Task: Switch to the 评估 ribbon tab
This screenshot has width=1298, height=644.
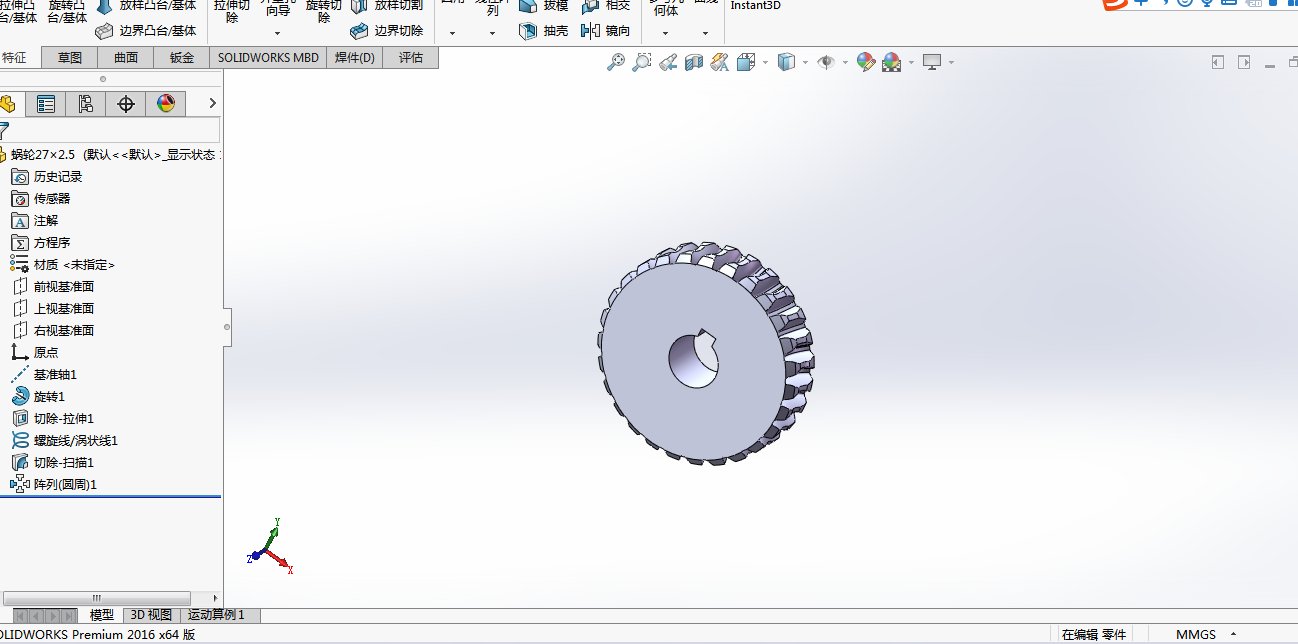Action: (411, 58)
